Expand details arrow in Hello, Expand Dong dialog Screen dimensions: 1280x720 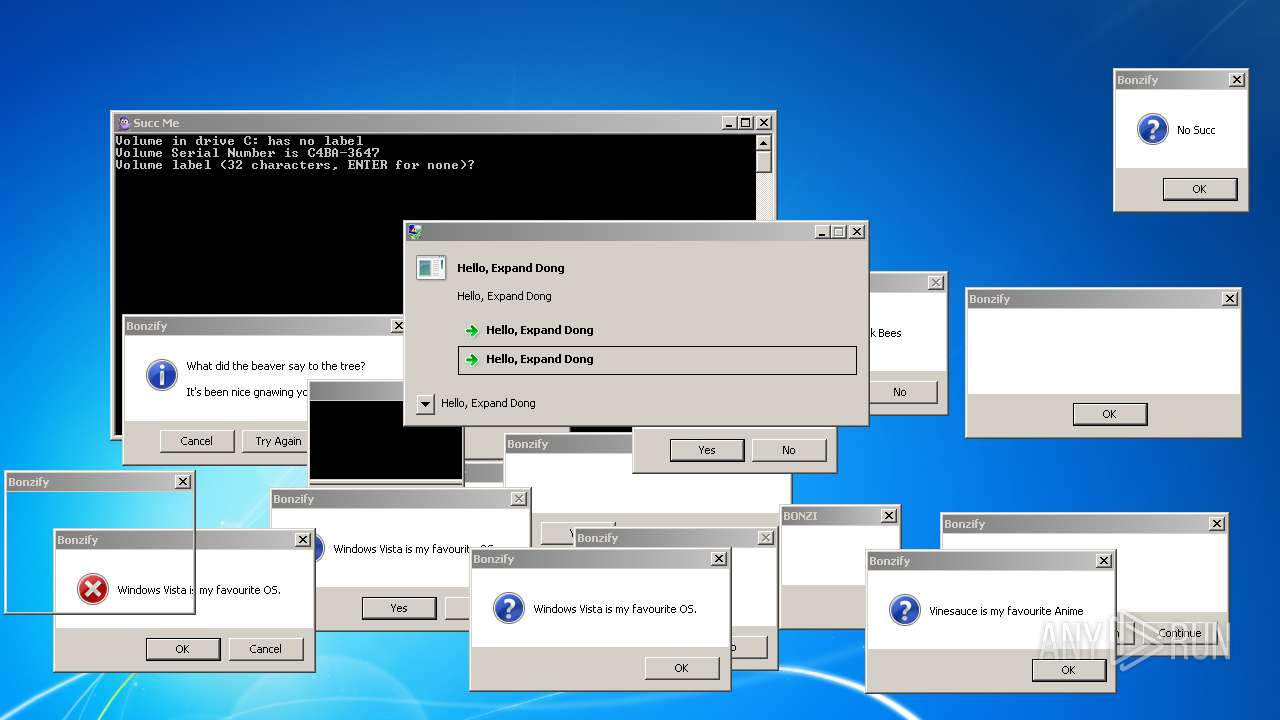pos(425,404)
